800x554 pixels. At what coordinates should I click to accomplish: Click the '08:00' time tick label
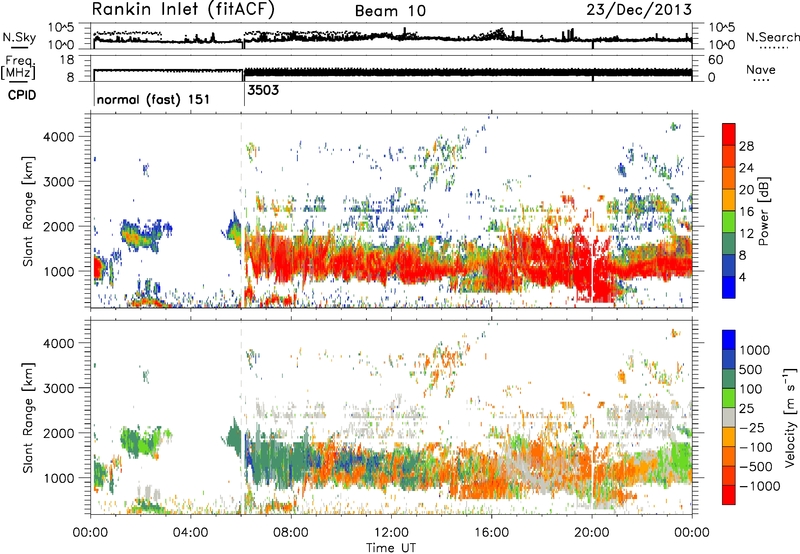pyautogui.click(x=291, y=533)
